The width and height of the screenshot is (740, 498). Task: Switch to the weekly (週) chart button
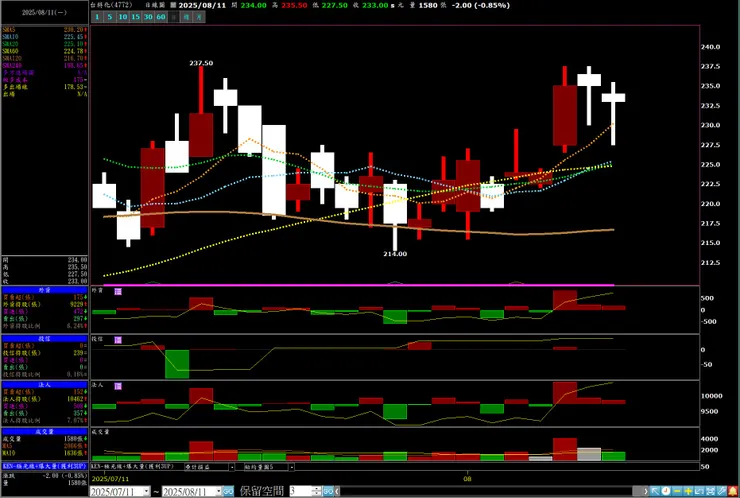186,17
